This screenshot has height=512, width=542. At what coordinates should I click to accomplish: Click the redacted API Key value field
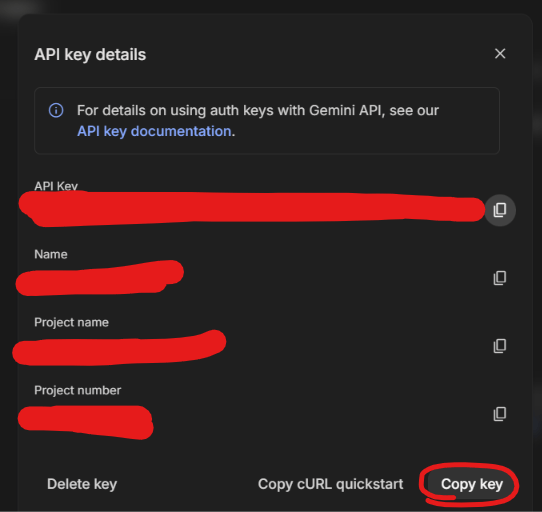click(x=252, y=209)
